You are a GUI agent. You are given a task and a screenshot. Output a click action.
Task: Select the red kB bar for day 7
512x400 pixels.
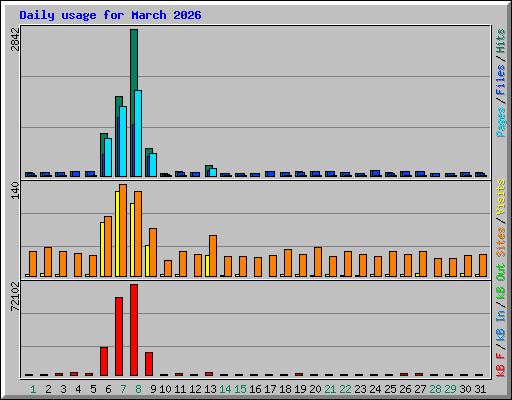pyautogui.click(x=119, y=336)
